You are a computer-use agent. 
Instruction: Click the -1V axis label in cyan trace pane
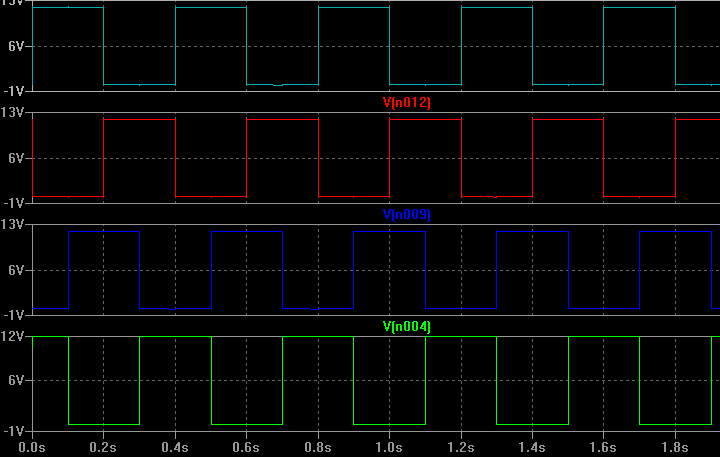click(13, 91)
